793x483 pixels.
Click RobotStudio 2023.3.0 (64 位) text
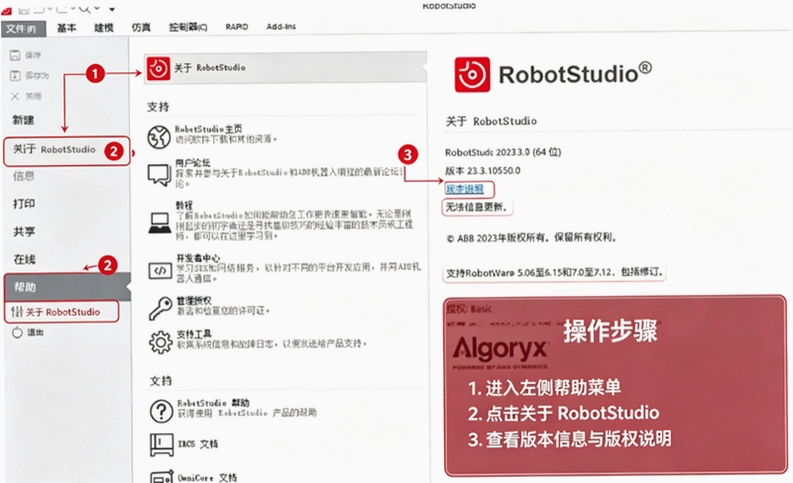[x=503, y=152]
